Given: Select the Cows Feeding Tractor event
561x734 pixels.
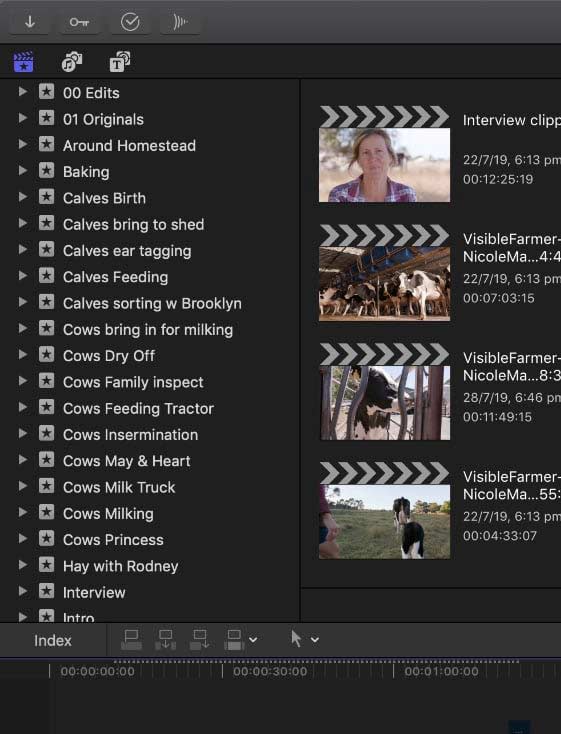Looking at the screenshot, I should coord(139,409).
